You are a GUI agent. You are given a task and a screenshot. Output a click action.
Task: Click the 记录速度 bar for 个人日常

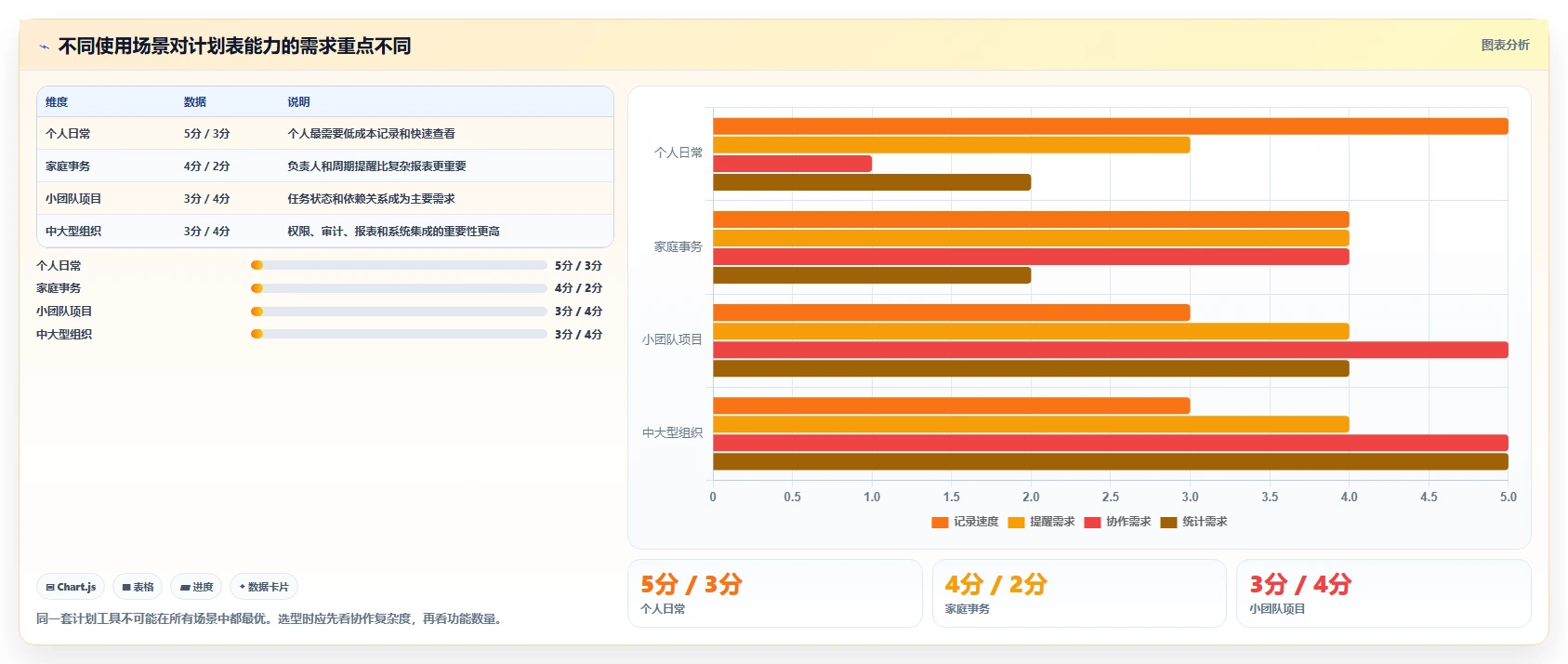1111,126
